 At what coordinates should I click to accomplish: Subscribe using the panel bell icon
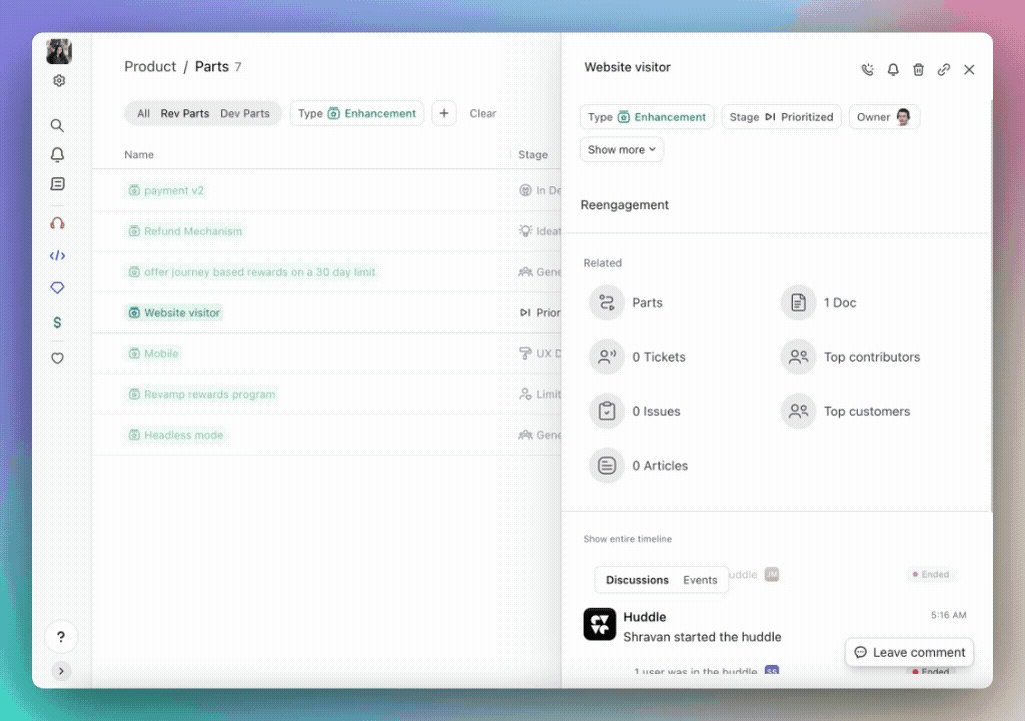click(893, 70)
